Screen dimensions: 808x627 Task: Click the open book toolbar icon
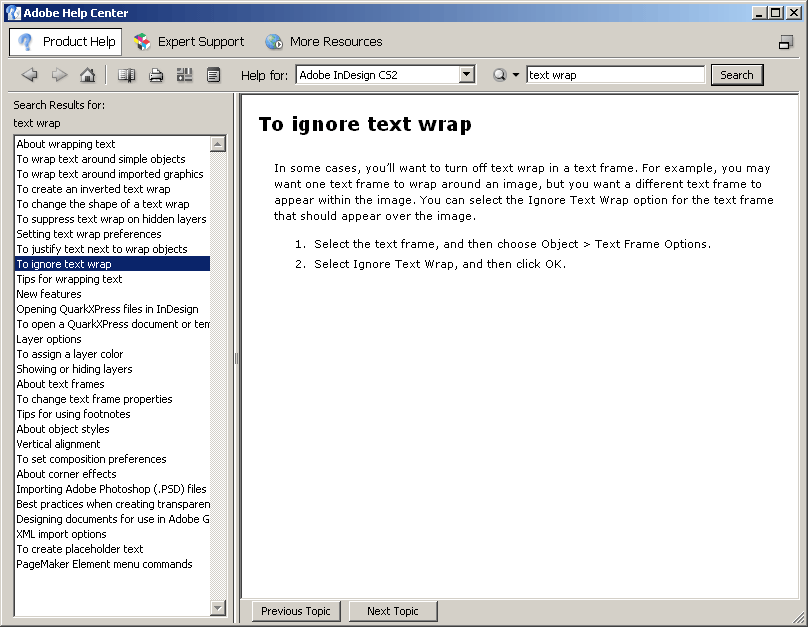pos(126,75)
